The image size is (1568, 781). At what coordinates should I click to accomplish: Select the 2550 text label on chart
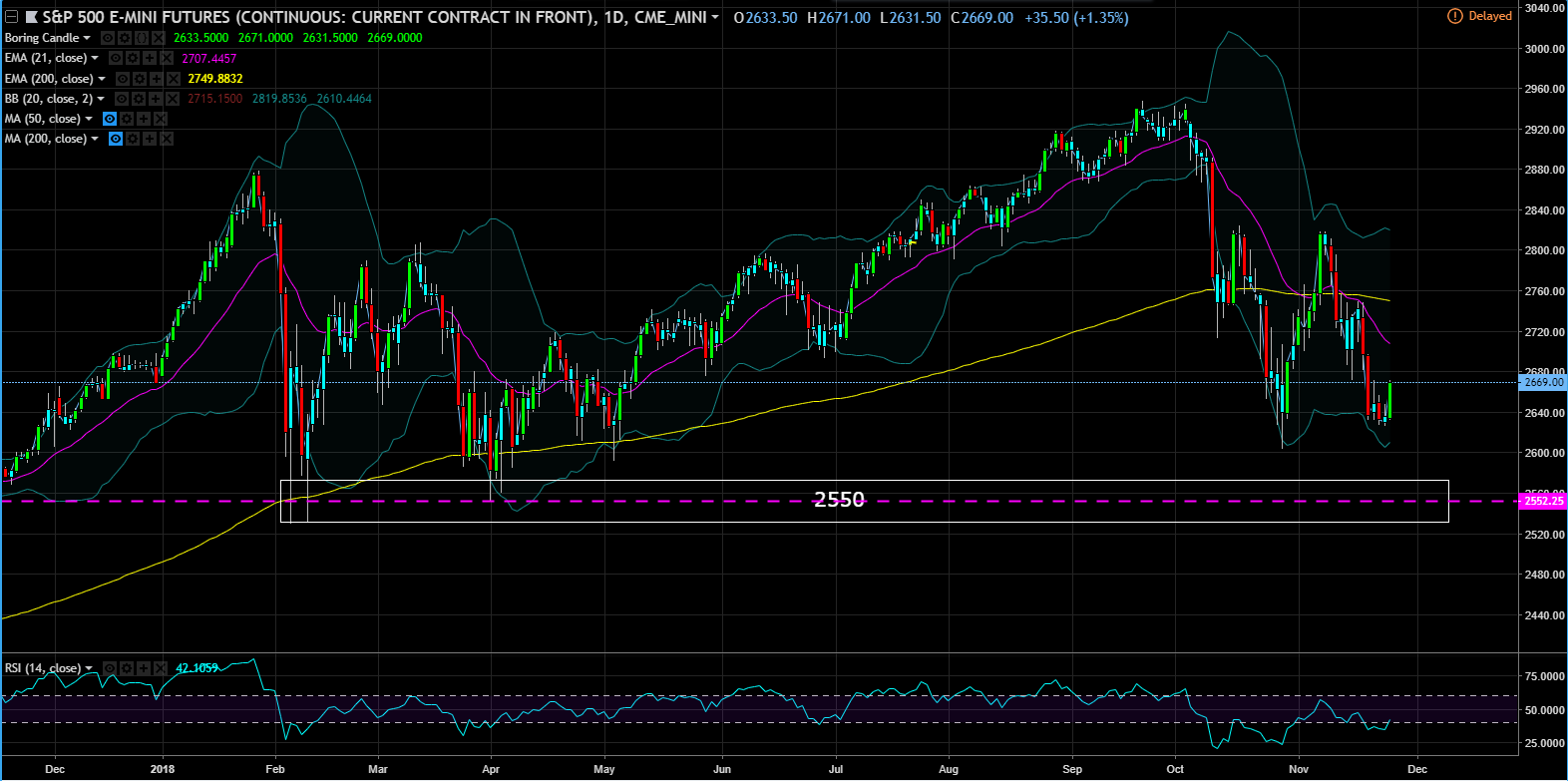pos(839,499)
